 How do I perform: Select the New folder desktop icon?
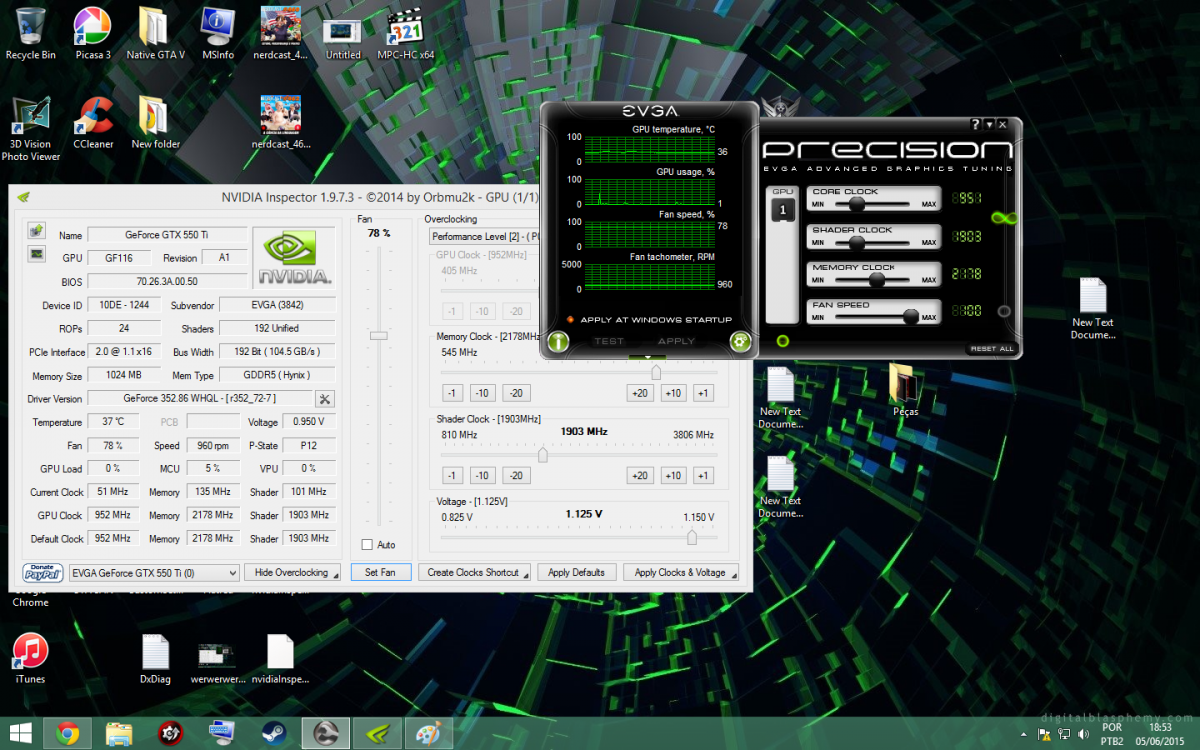click(155, 123)
